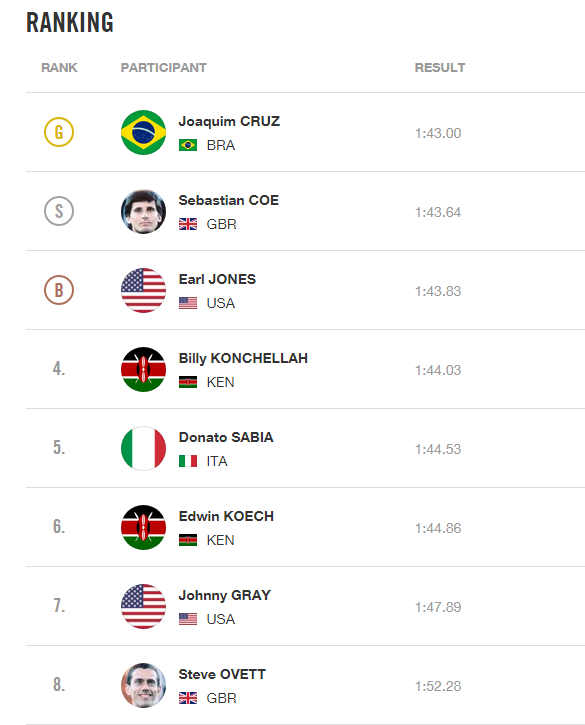
Task: Click the PARTICIPANT column header
Action: click(164, 68)
